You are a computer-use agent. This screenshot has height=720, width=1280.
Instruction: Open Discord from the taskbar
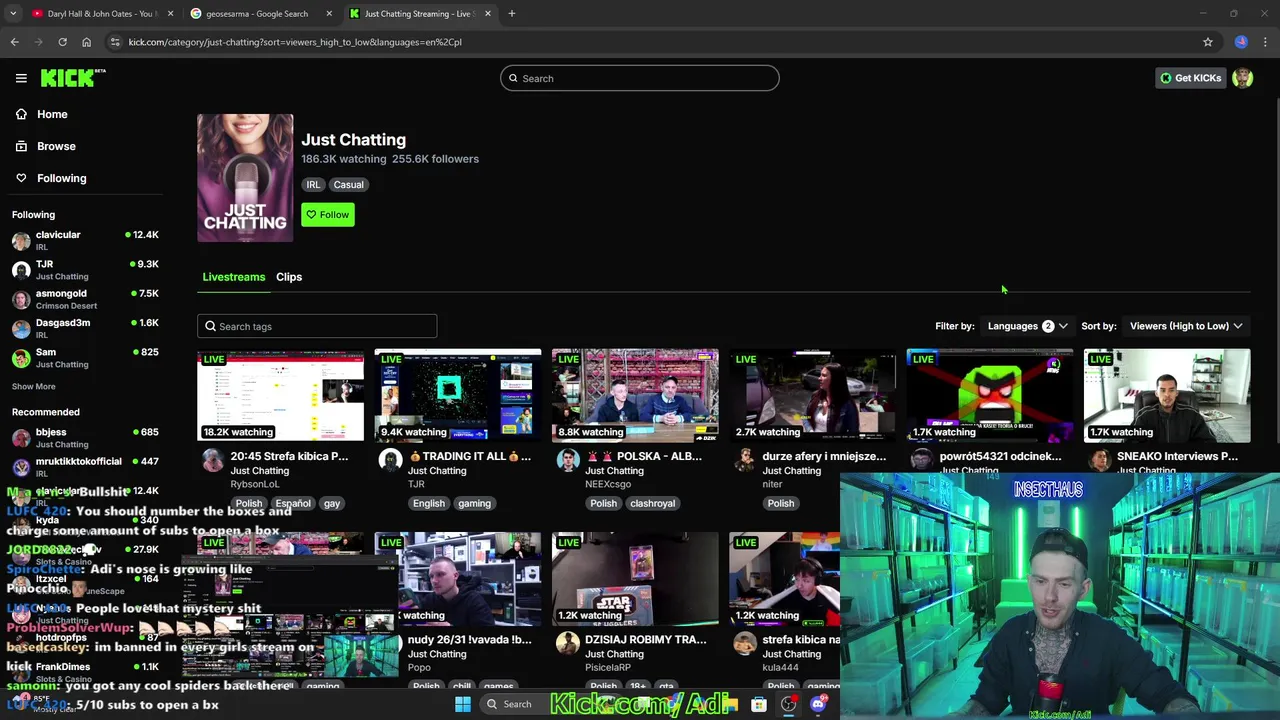click(818, 704)
